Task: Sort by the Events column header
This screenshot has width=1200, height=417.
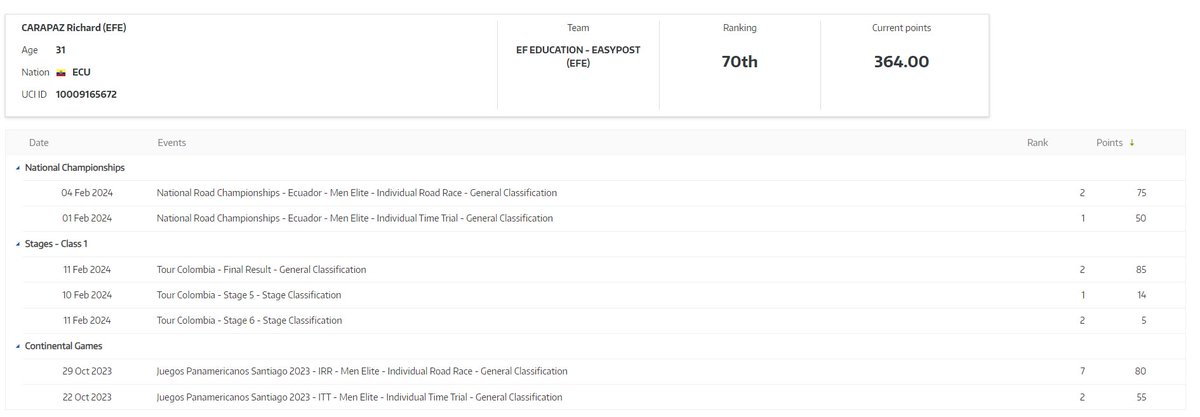Action: tap(172, 143)
